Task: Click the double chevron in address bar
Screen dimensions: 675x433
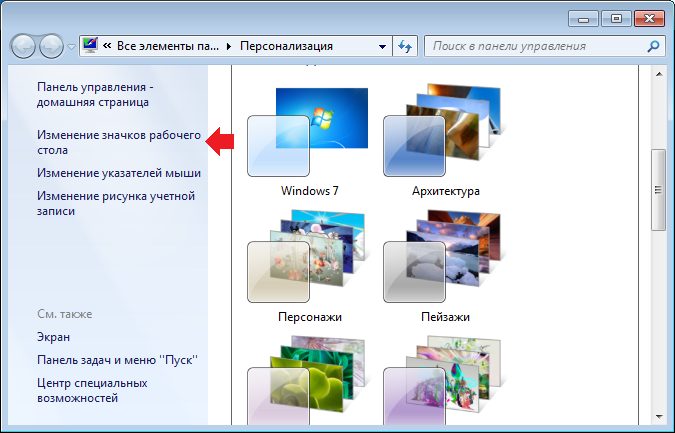Action: click(x=108, y=46)
